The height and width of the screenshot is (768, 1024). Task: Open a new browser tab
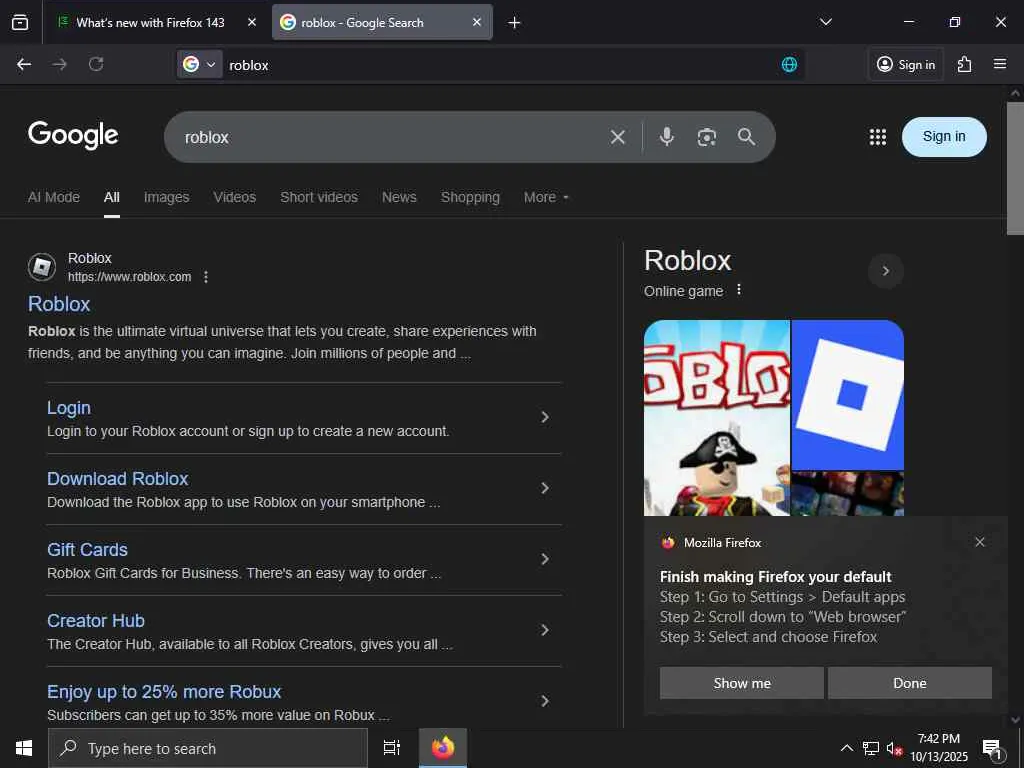coord(514,23)
